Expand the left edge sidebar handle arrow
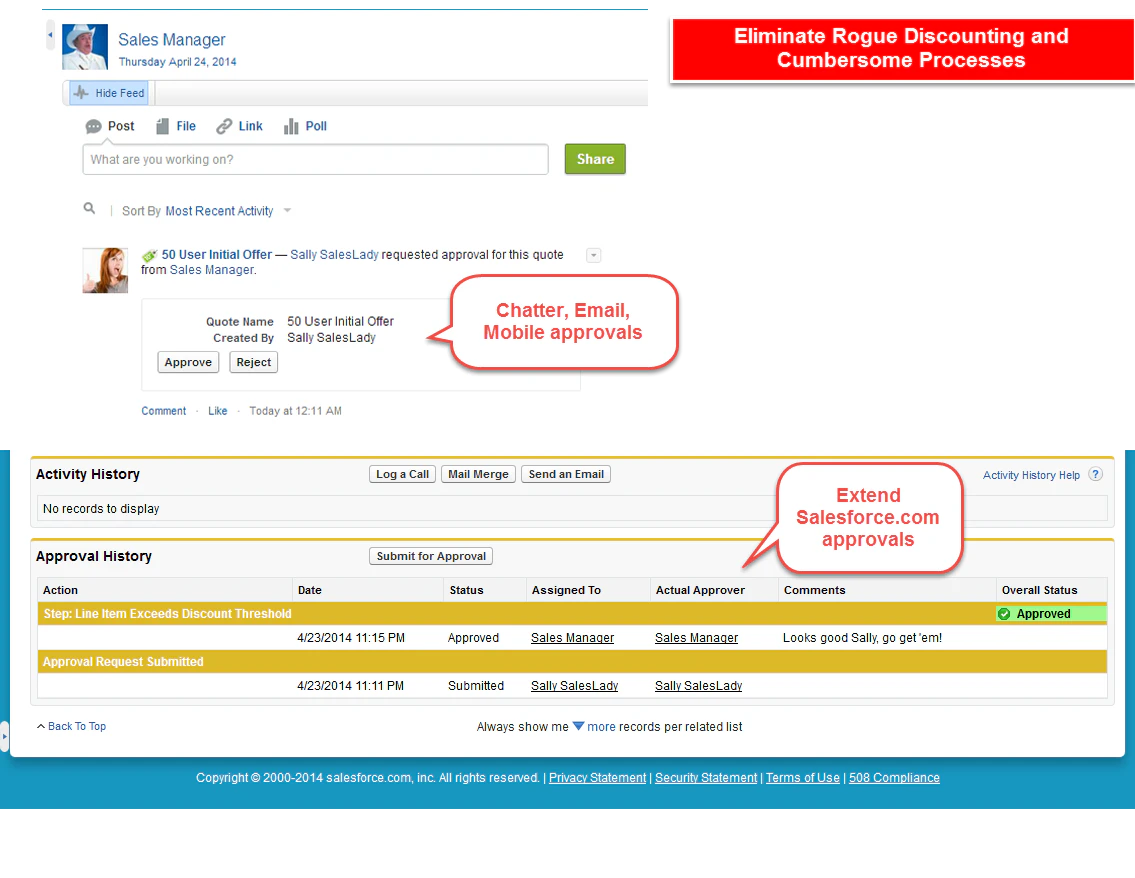Screen dimensions: 1135x878 pyautogui.click(x=4, y=737)
